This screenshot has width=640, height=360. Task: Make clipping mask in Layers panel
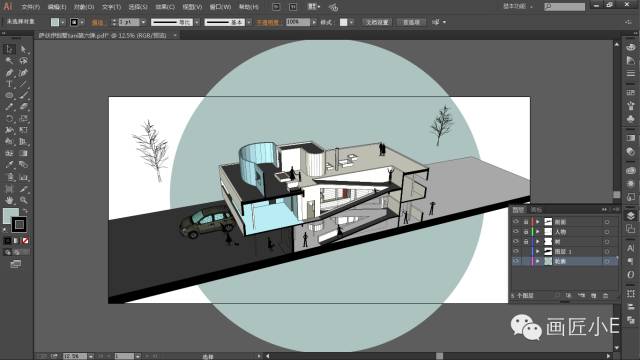pyautogui.click(x=569, y=295)
